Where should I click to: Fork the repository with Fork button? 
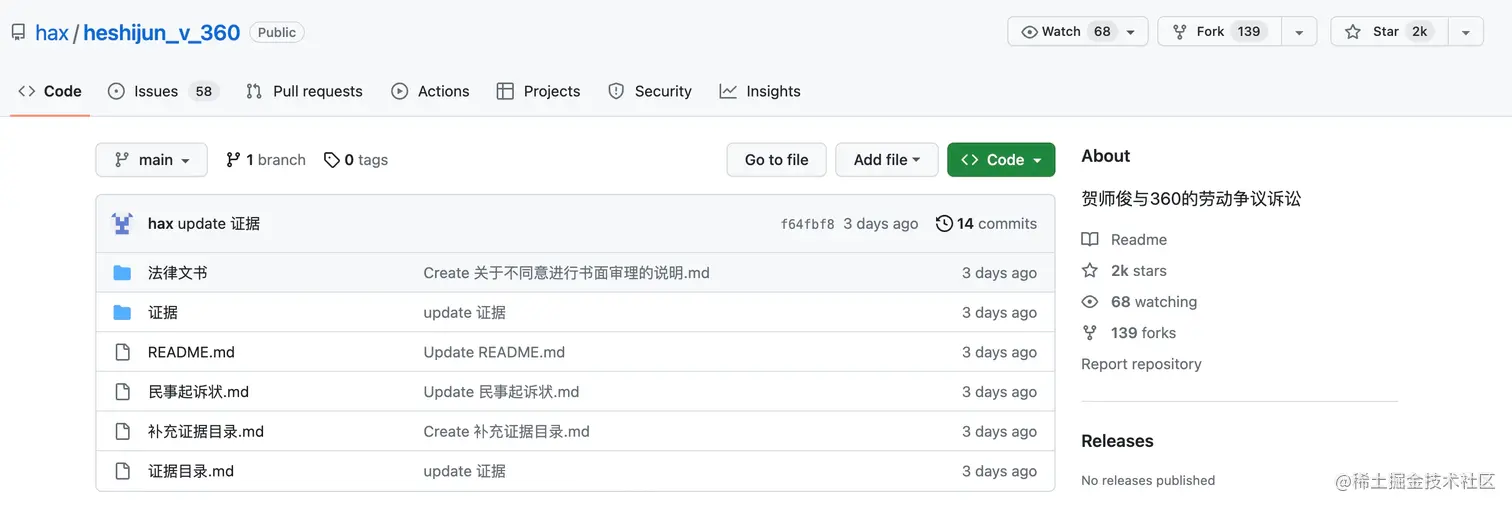coord(1219,31)
